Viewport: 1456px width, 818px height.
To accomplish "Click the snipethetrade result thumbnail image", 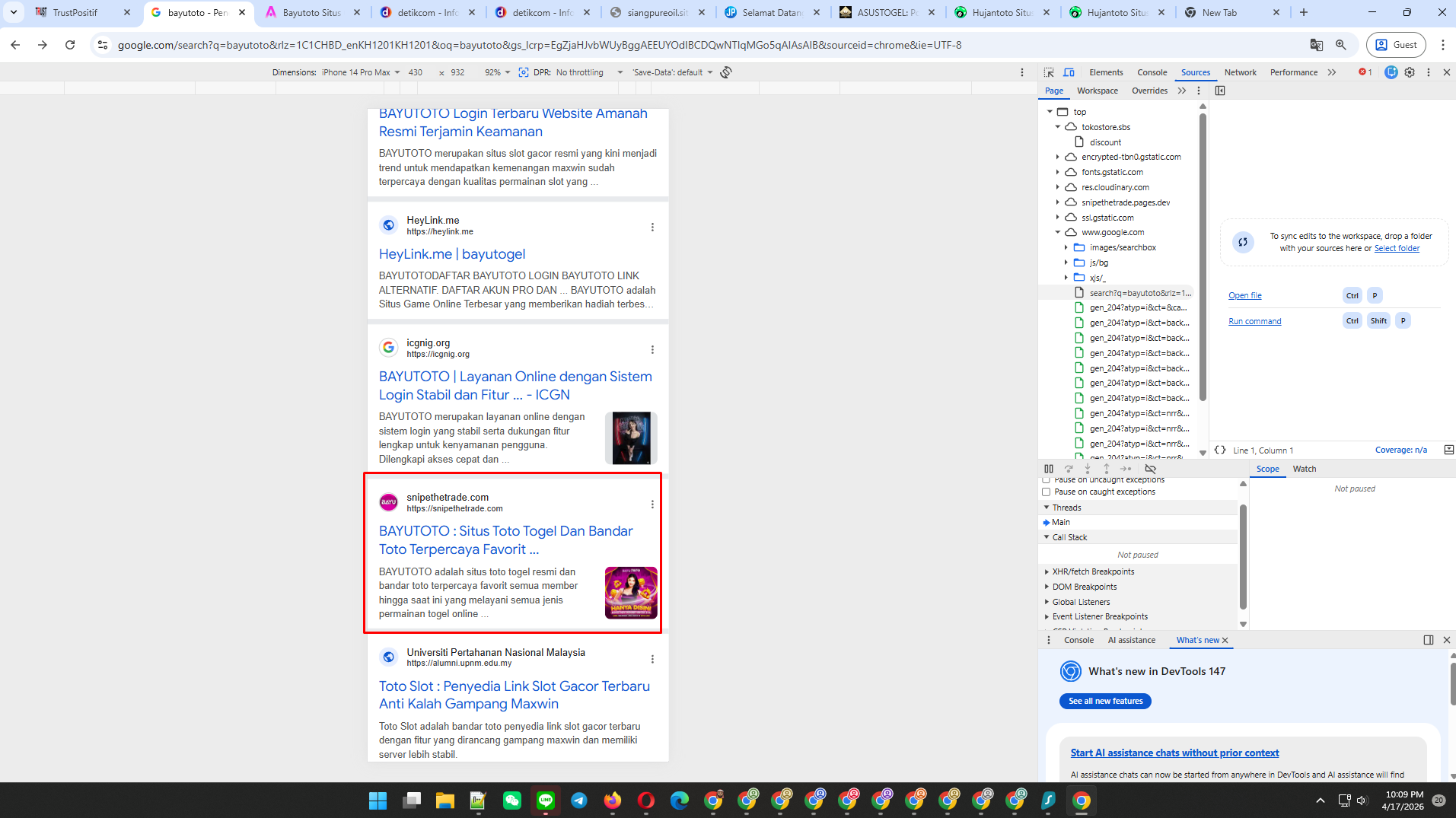I will [x=631, y=592].
